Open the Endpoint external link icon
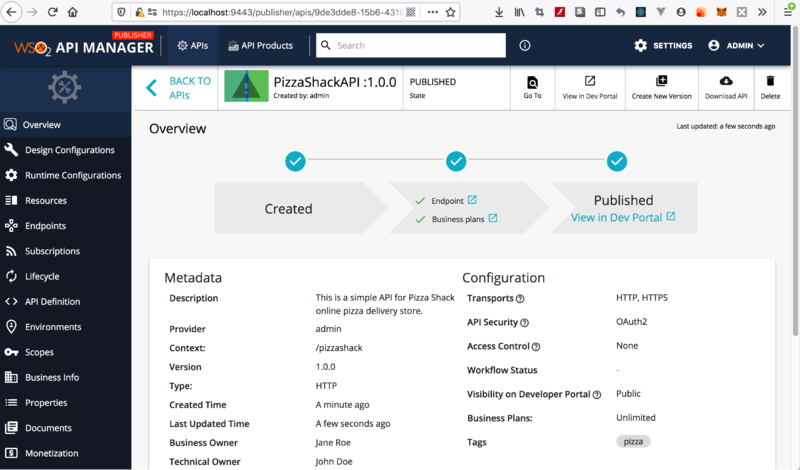The height and width of the screenshot is (470, 800). coord(472,200)
